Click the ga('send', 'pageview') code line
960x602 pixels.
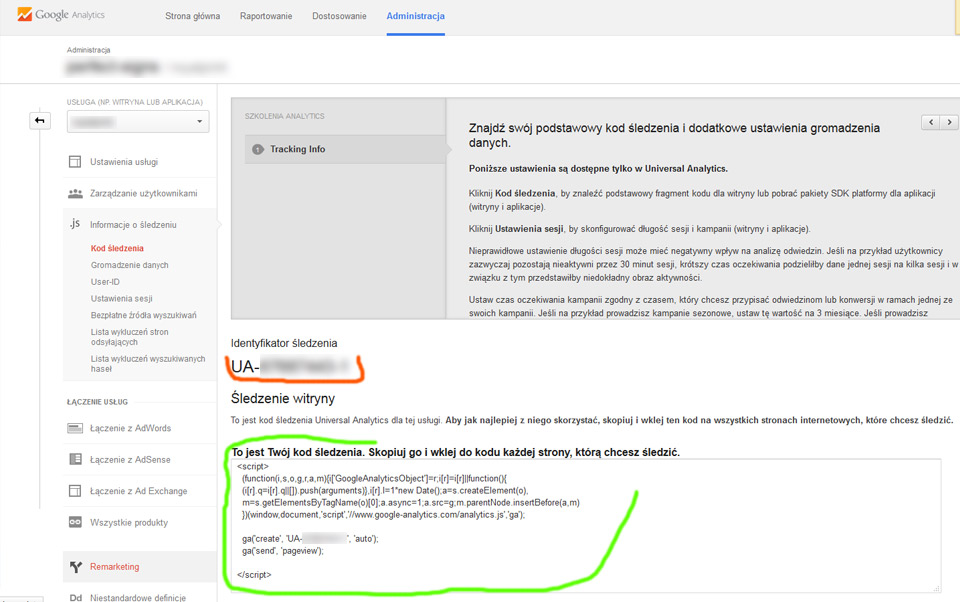282,551
